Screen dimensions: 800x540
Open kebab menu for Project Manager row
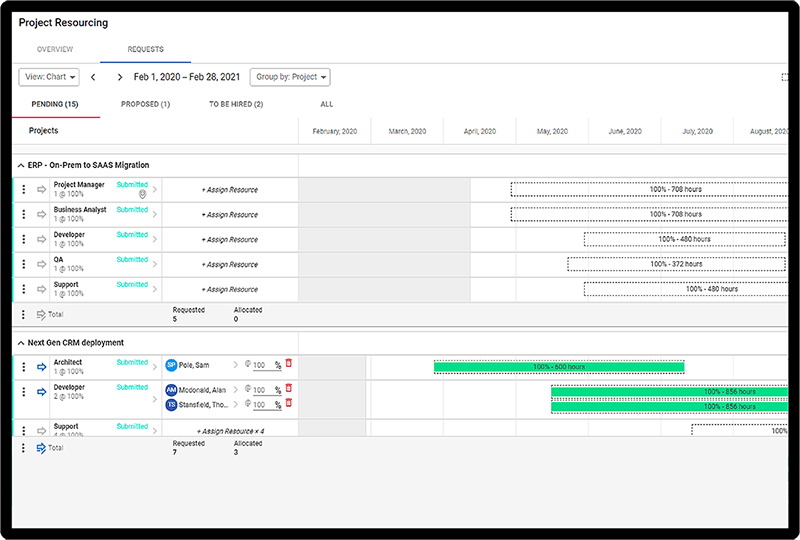23,189
